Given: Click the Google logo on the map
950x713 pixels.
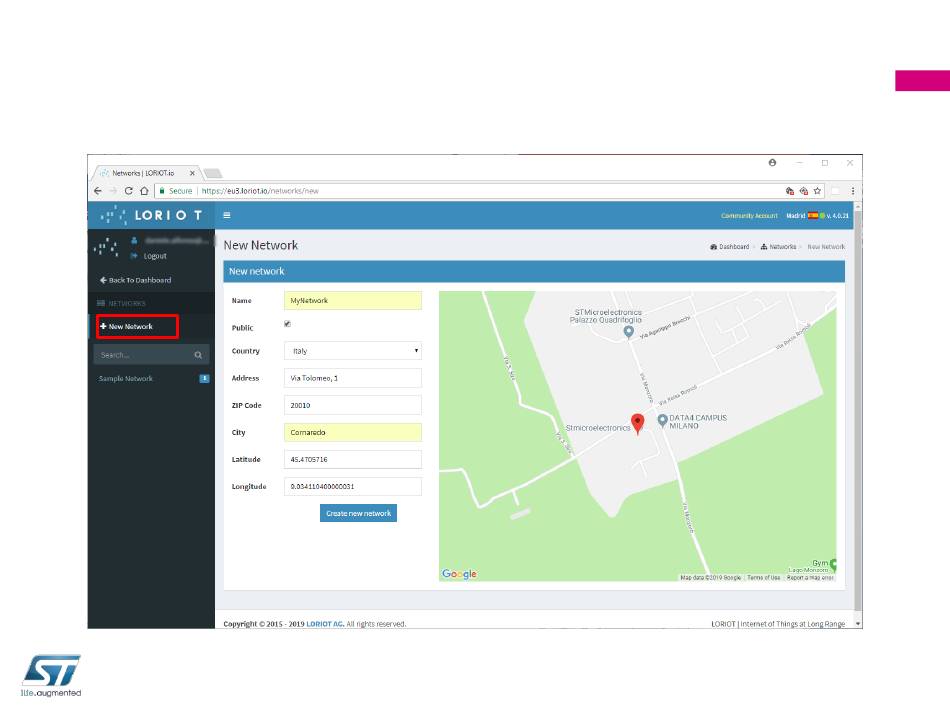Looking at the screenshot, I should coord(459,574).
